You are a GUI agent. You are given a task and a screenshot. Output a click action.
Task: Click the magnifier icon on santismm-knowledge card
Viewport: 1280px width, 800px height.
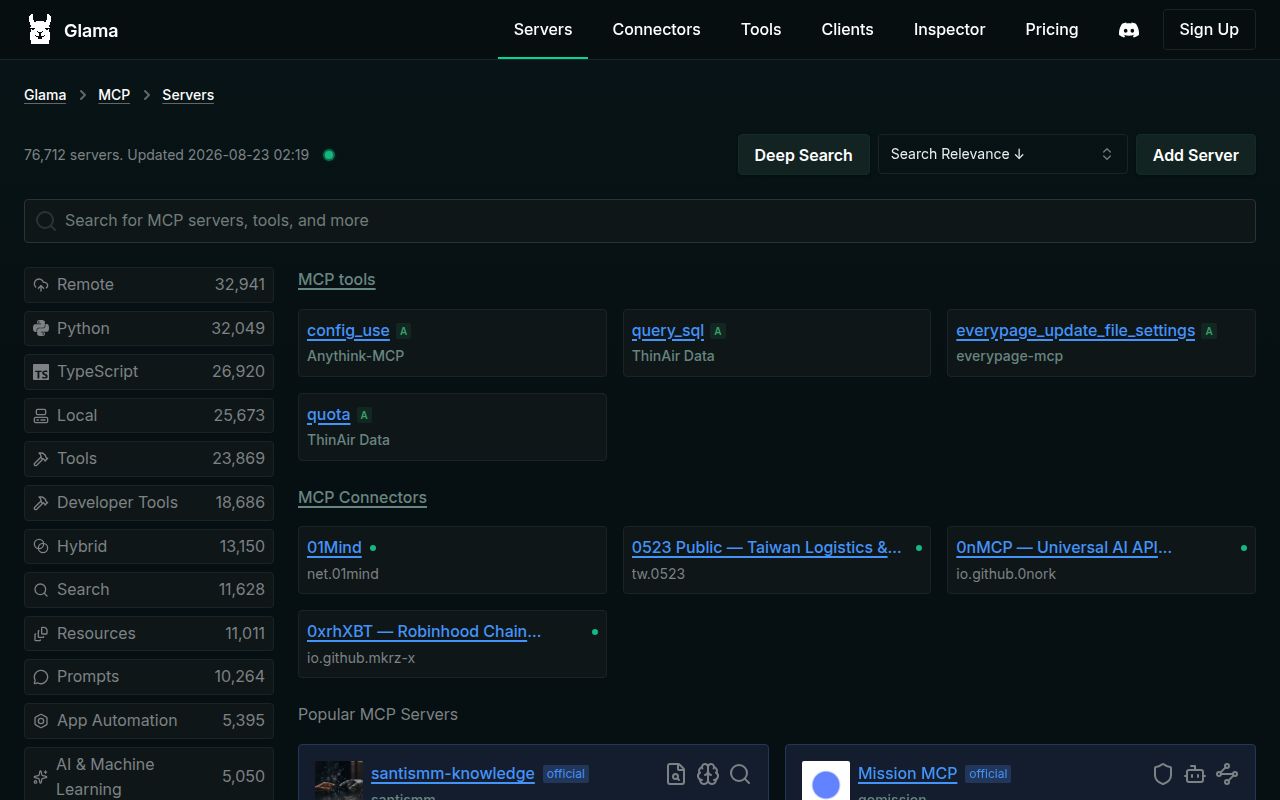coord(740,774)
